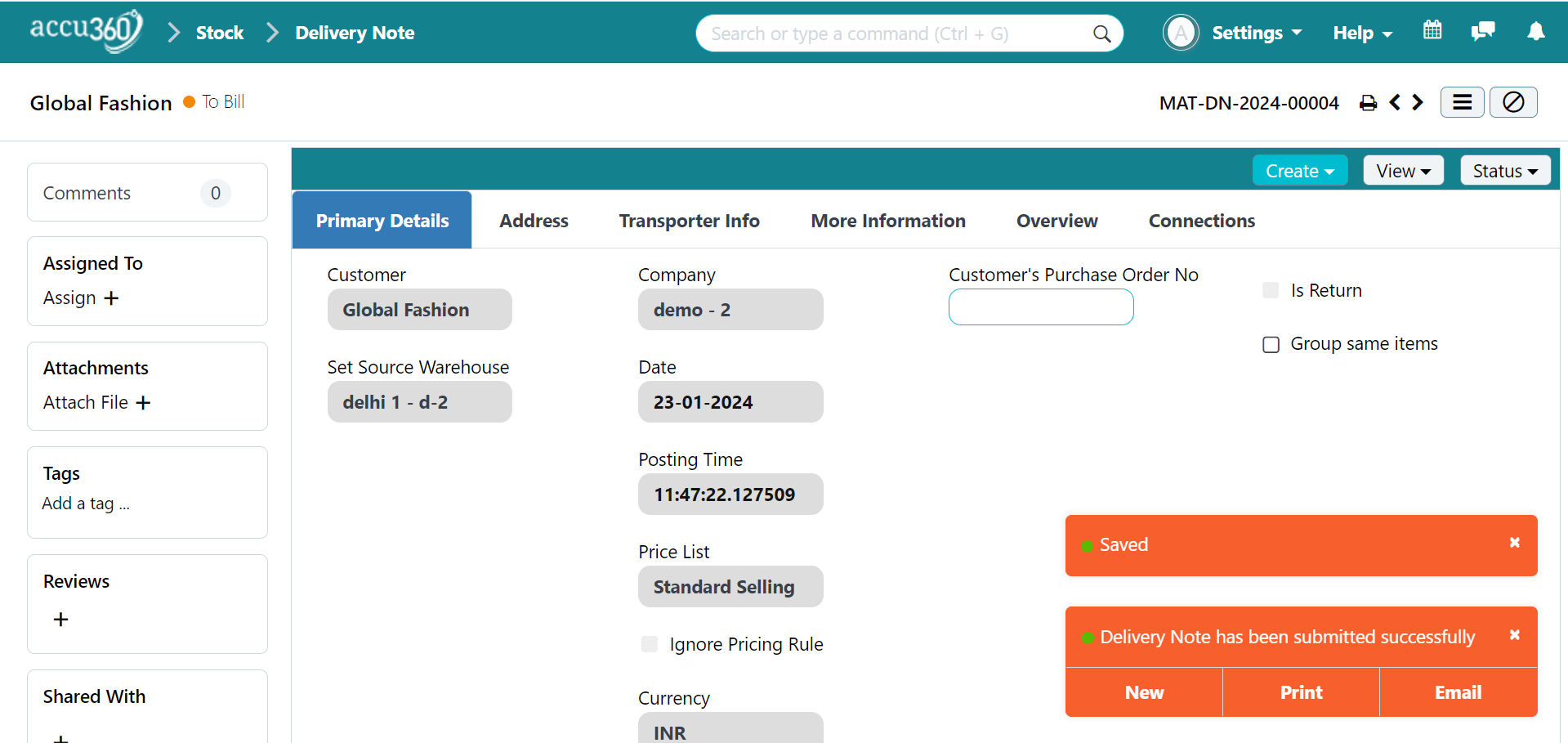Expand the Status dropdown
The image size is (1568, 743).
1505,171
